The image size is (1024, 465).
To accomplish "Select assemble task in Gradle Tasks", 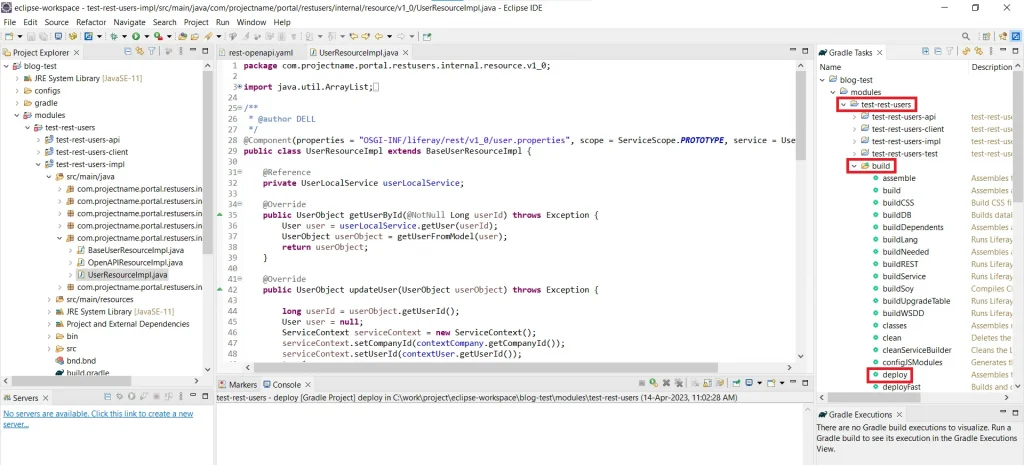I will pyautogui.click(x=899, y=178).
